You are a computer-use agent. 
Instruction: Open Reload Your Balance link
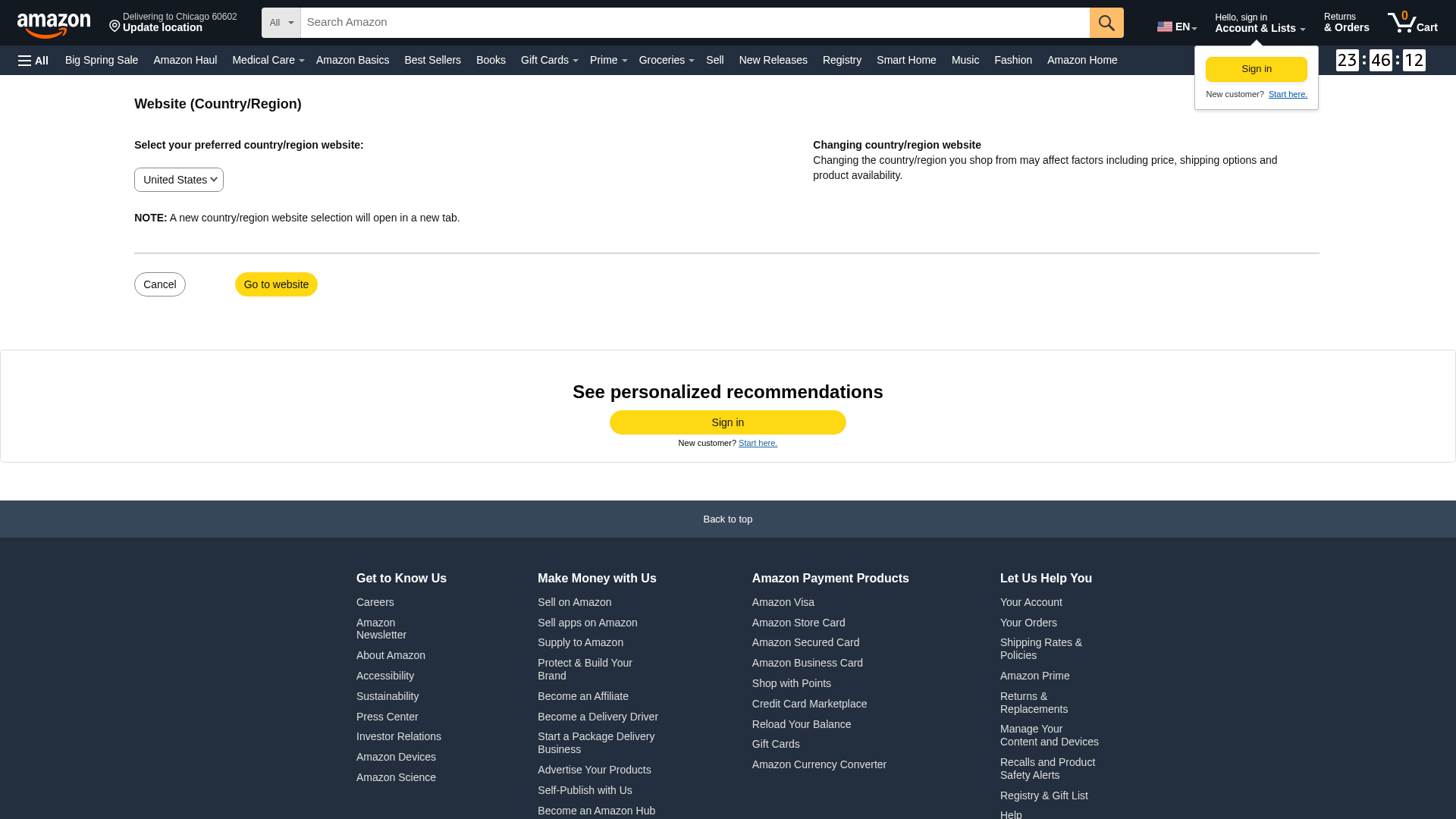tap(802, 724)
